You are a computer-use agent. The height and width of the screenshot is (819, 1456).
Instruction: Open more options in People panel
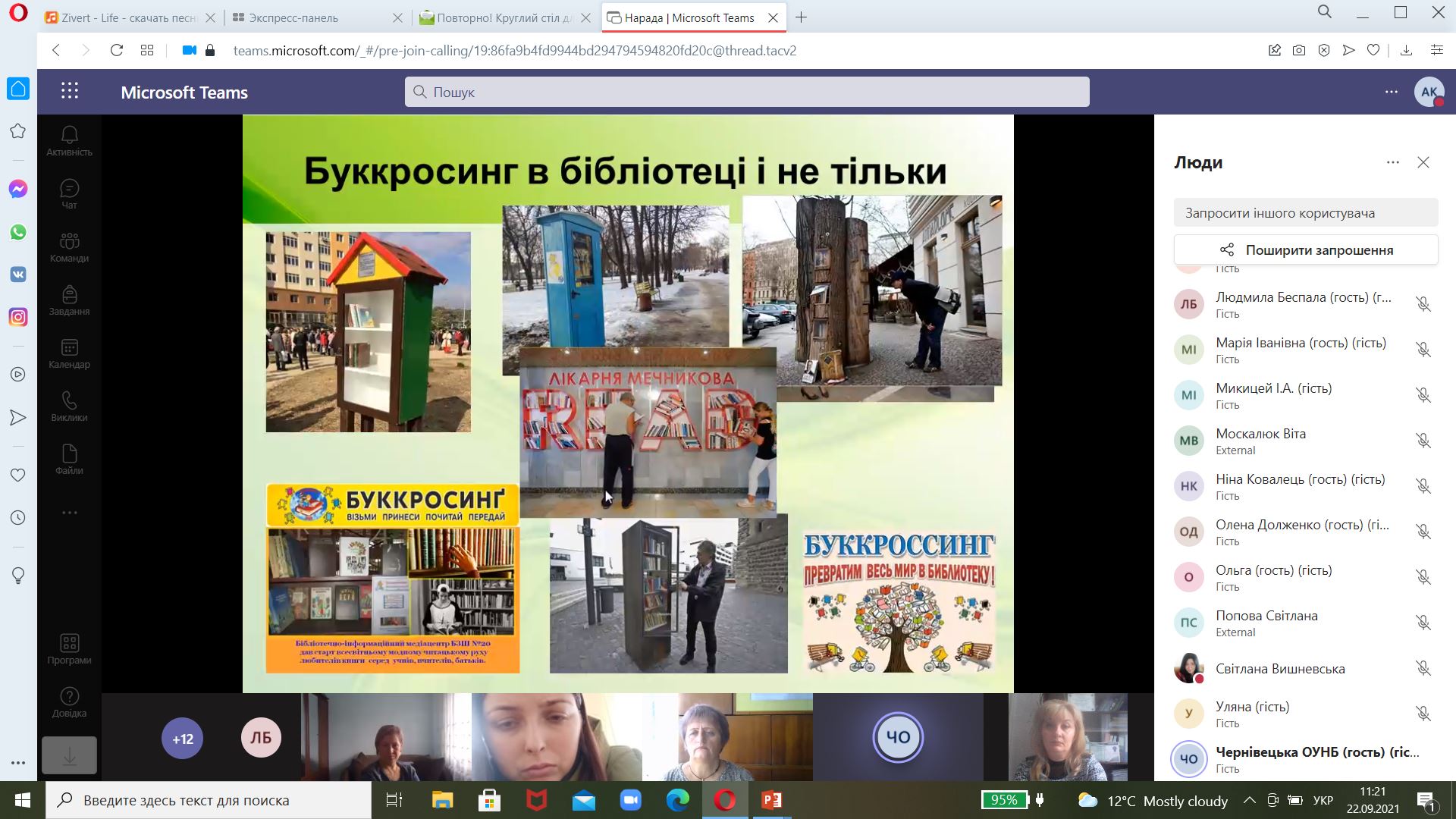1392,162
